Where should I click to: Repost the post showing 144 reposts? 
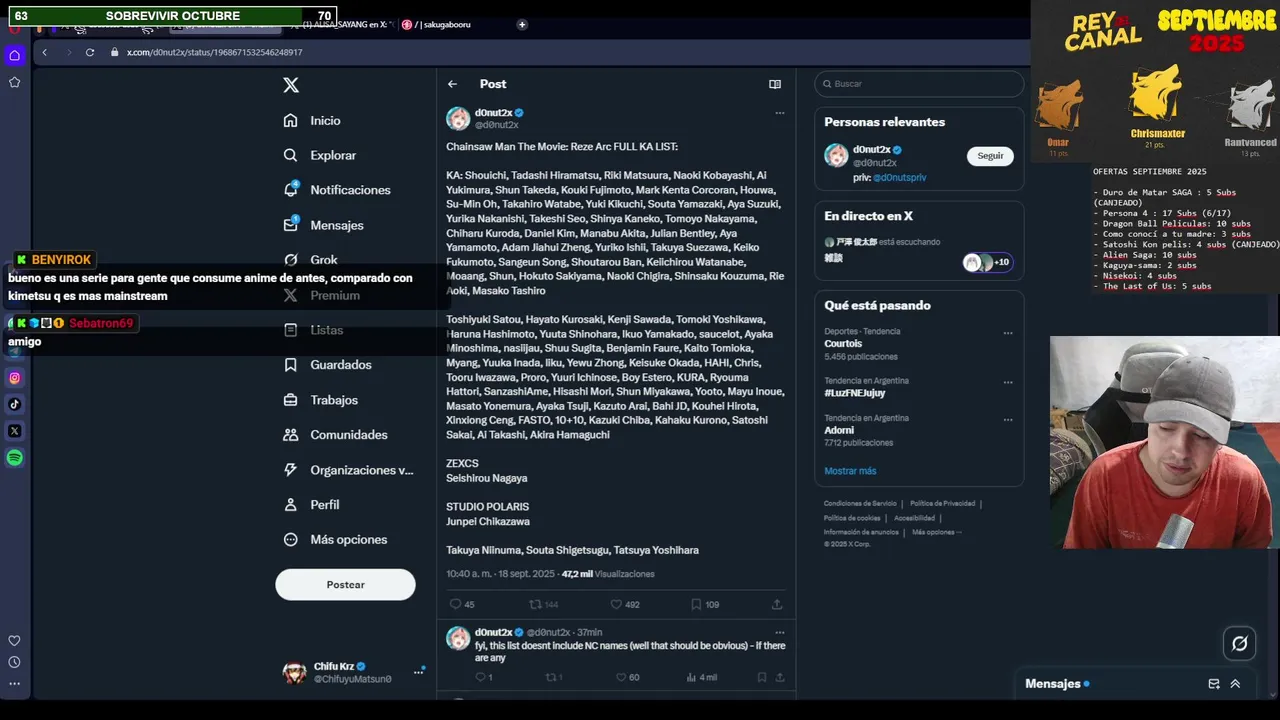543,604
